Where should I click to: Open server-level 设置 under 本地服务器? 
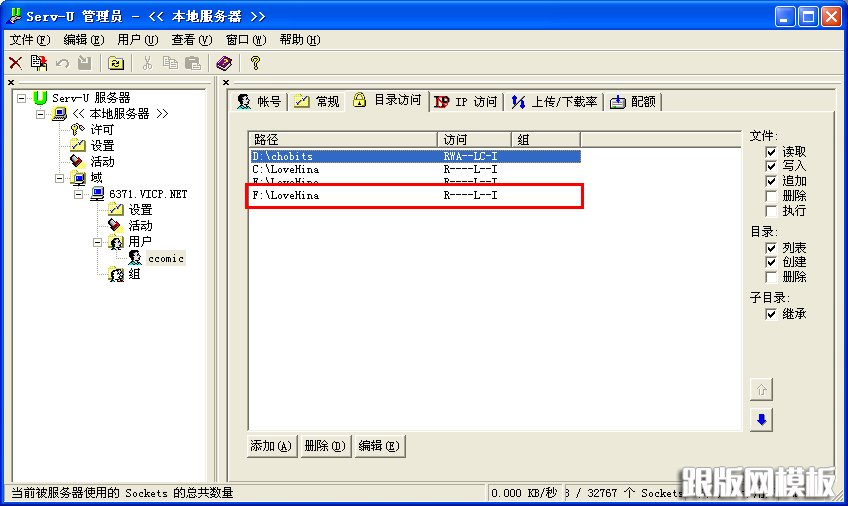click(x=102, y=145)
